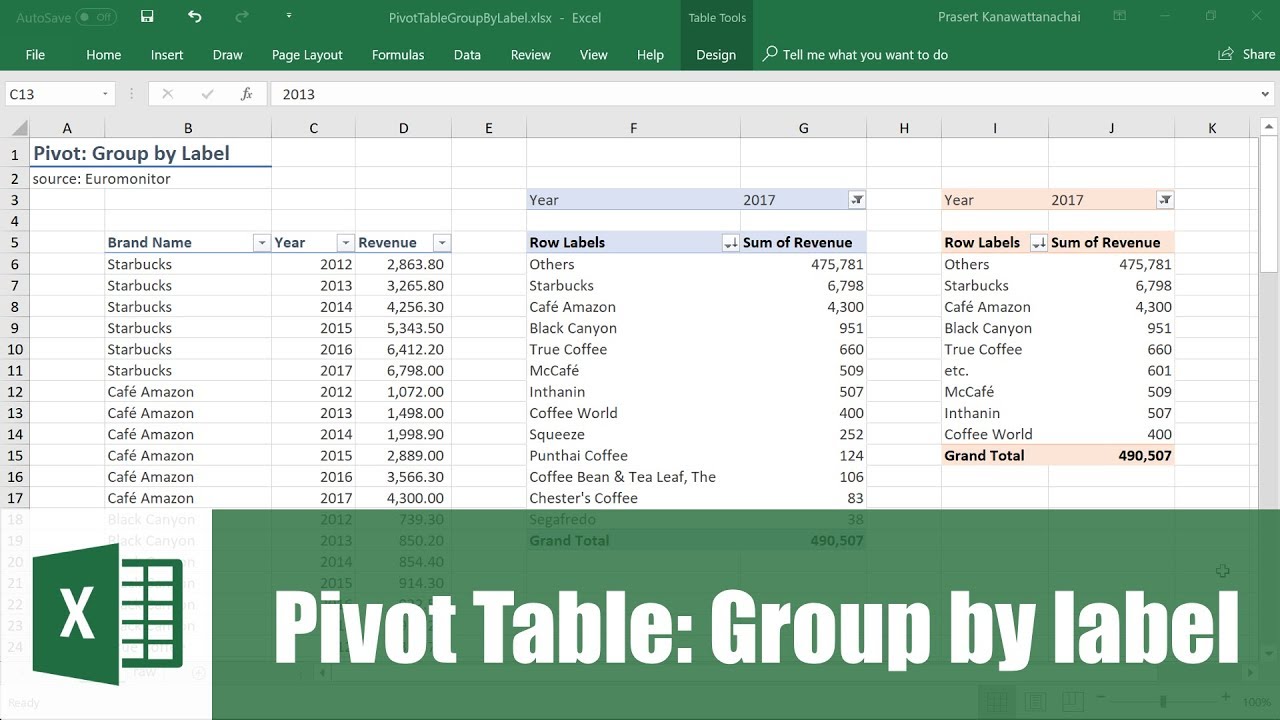Open the Page Layout tab
The height and width of the screenshot is (720, 1280).
tap(307, 55)
